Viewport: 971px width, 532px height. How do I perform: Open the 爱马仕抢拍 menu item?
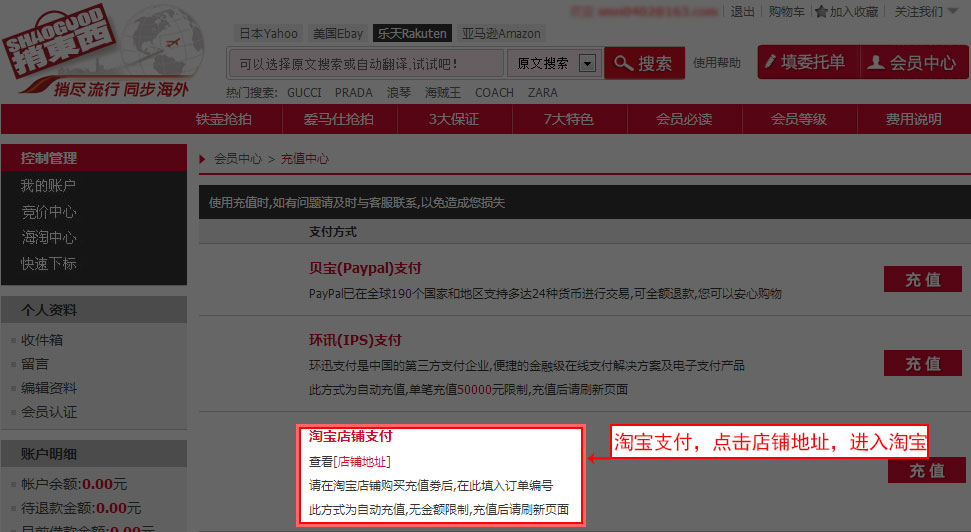click(339, 119)
